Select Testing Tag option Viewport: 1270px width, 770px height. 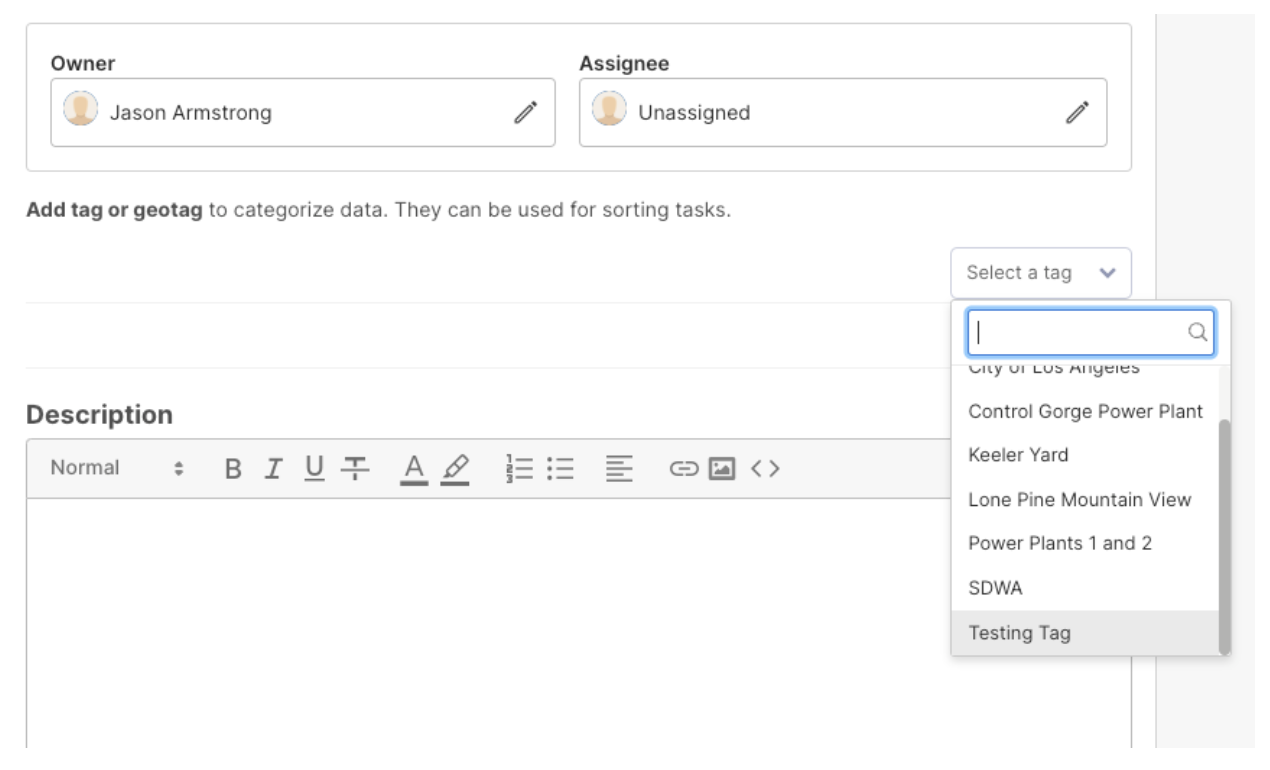click(x=1085, y=633)
